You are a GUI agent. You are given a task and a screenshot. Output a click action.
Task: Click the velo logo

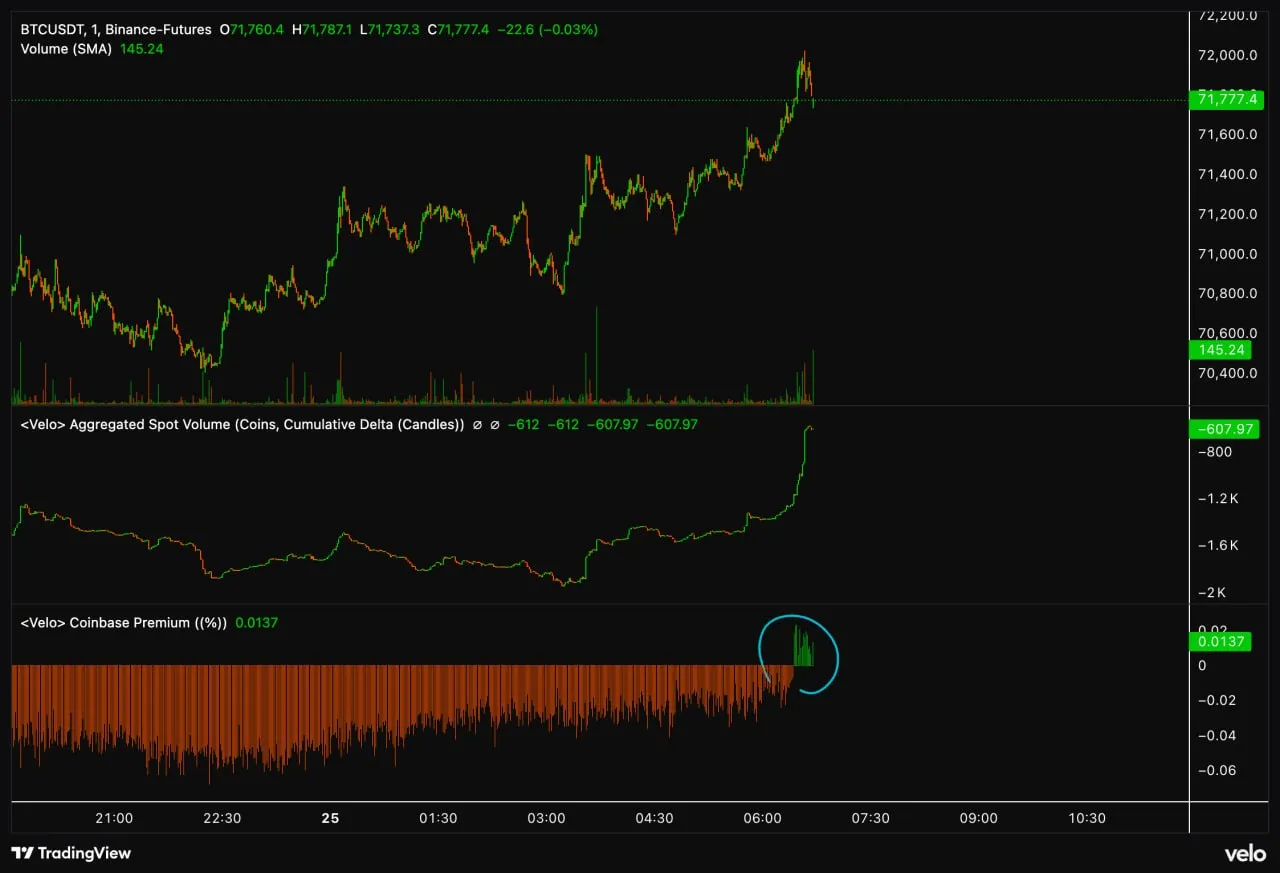tap(1245, 853)
